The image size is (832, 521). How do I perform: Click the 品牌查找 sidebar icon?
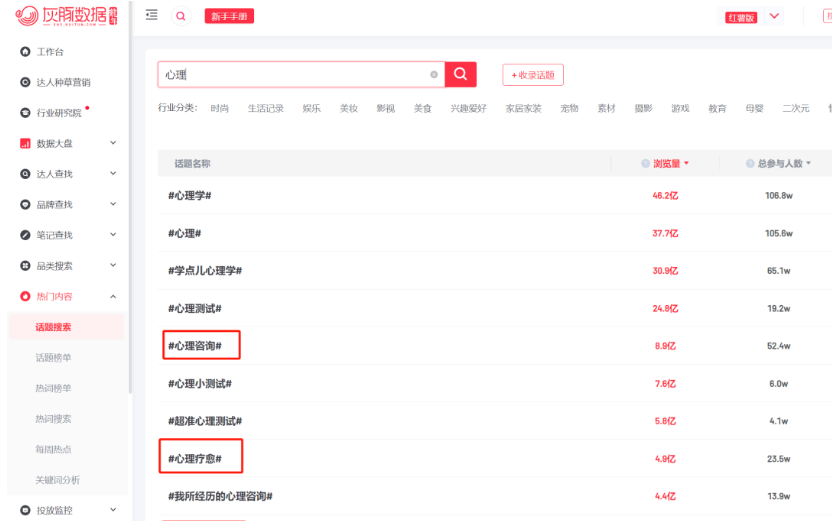pos(25,204)
